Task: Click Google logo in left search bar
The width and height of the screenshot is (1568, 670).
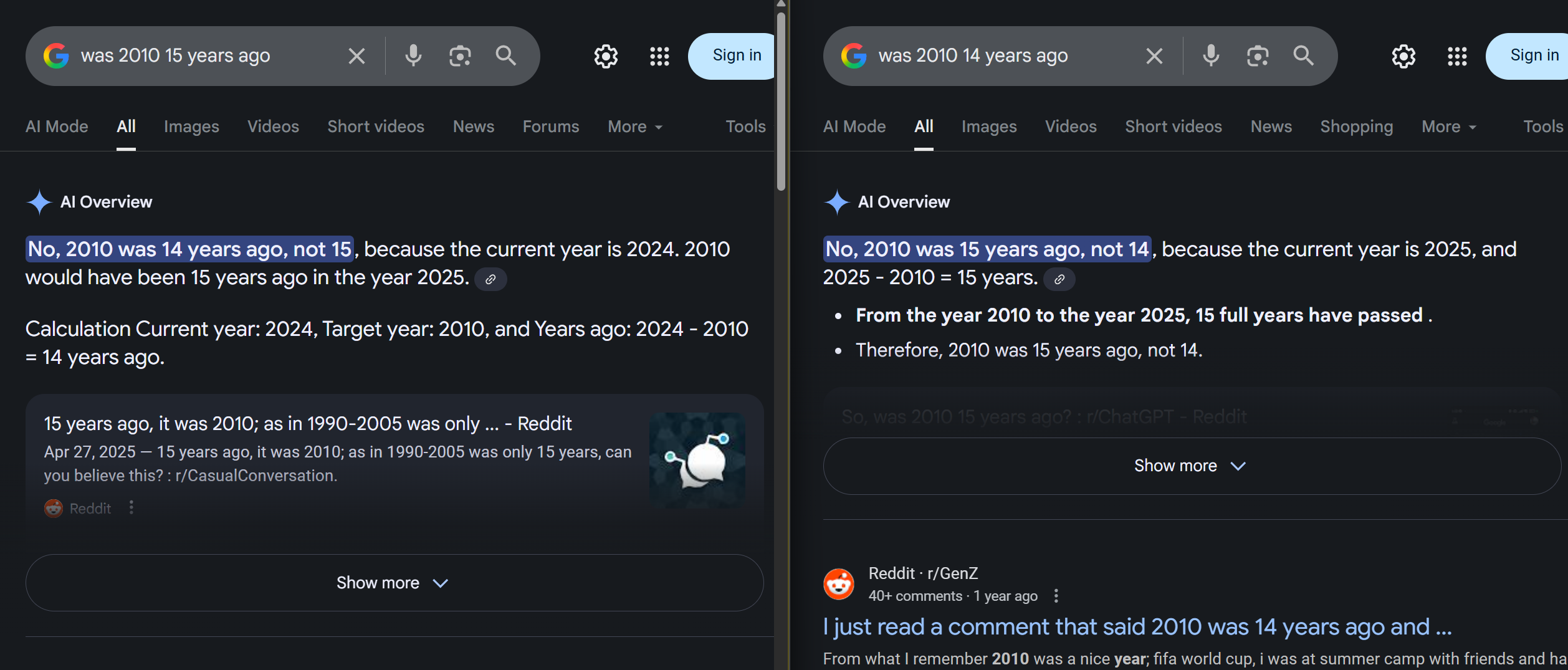Action: coord(56,56)
